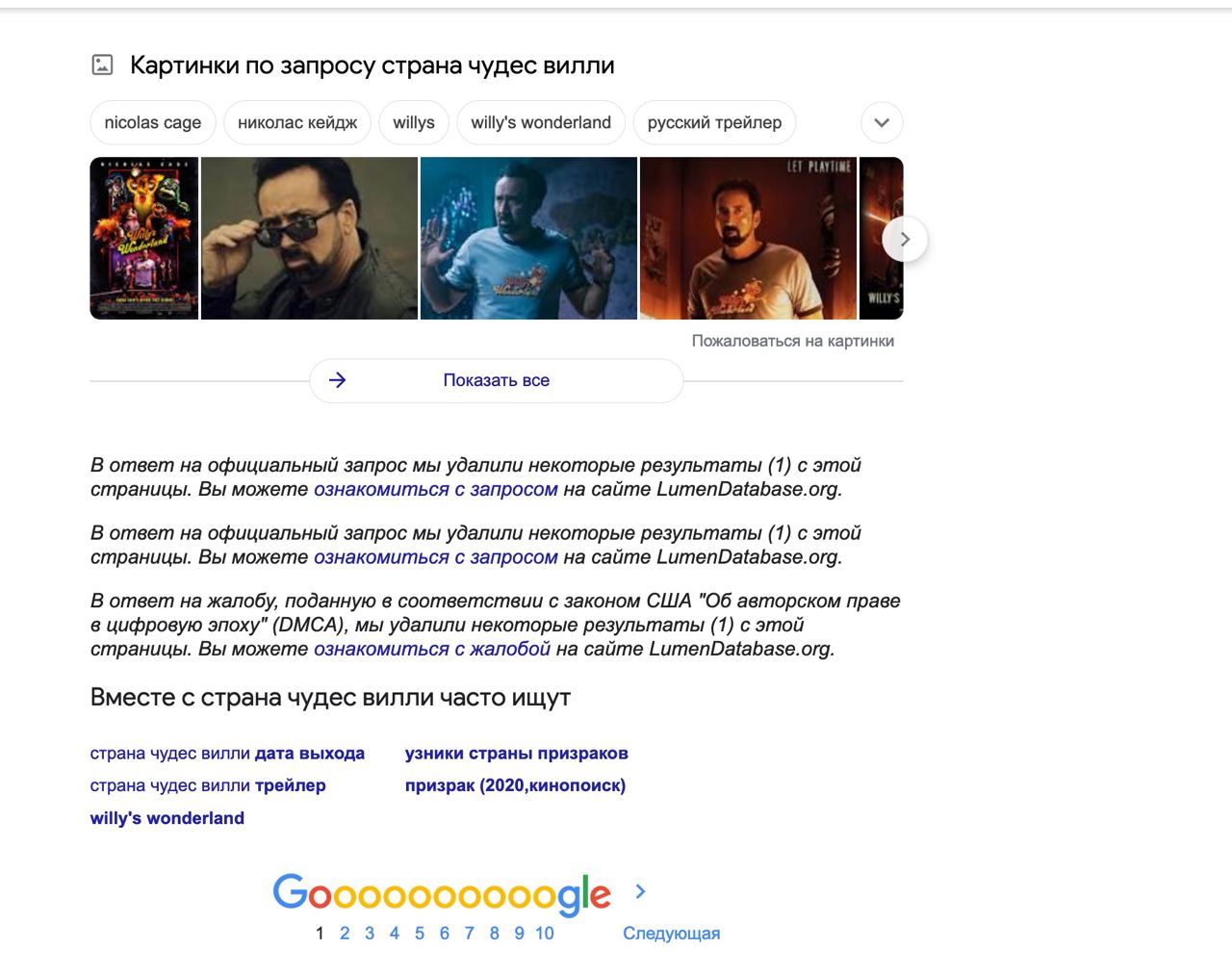1232x975 pixels.
Task: Select the русский трейлер chip
Action: point(714,123)
